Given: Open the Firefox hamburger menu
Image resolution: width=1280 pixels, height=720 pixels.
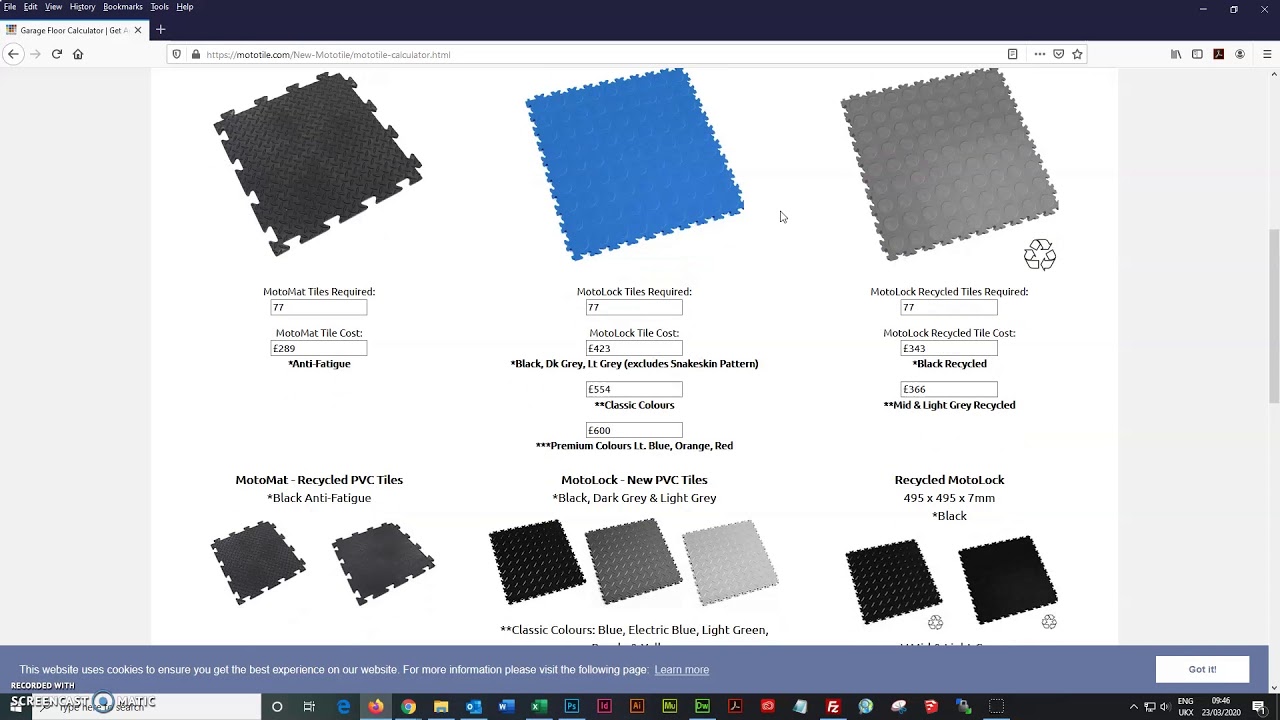Looking at the screenshot, I should pyautogui.click(x=1268, y=54).
